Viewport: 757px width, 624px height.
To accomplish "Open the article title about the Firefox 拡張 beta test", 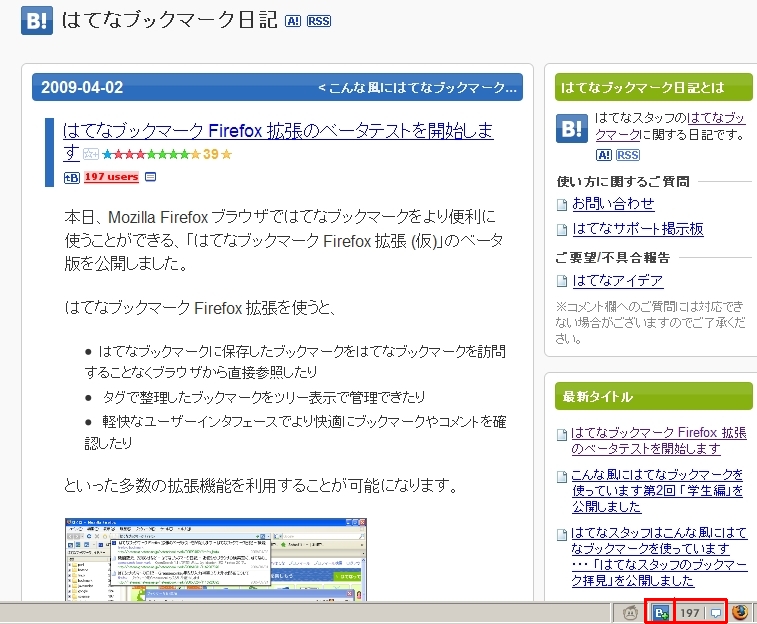I will [278, 141].
